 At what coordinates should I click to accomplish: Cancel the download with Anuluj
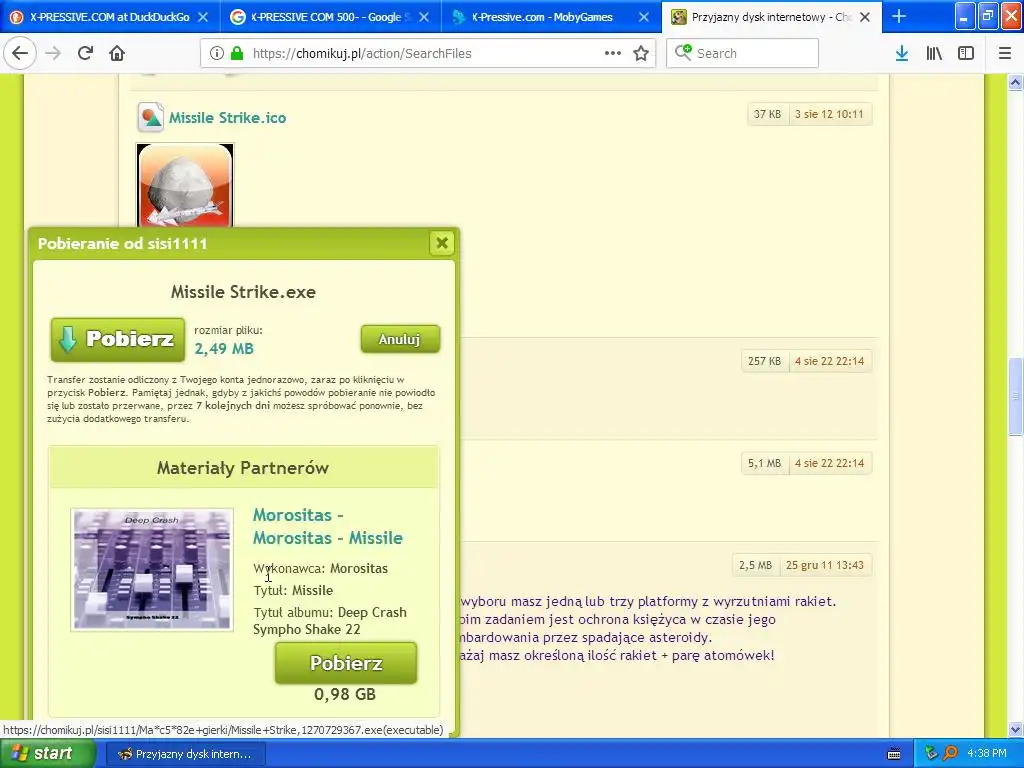(x=400, y=339)
